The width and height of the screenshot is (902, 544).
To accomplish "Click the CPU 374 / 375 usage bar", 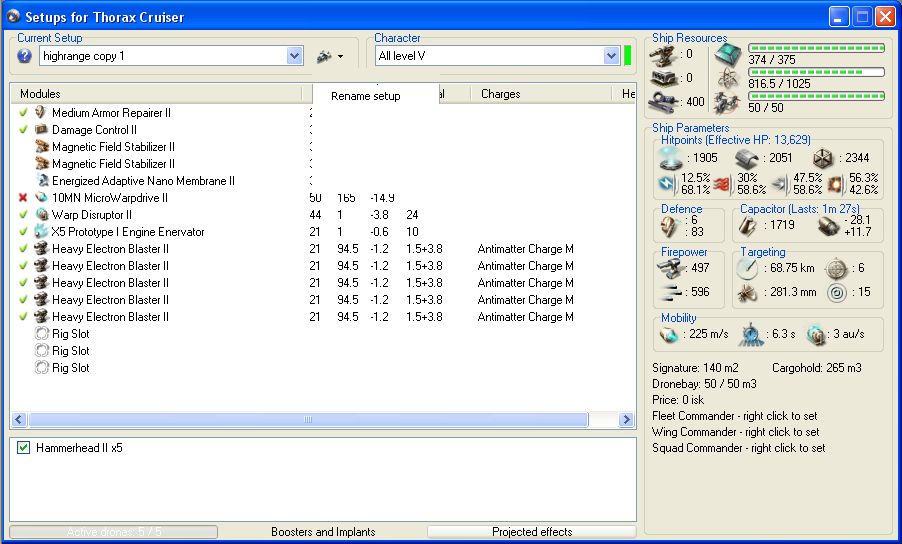I will (816, 48).
